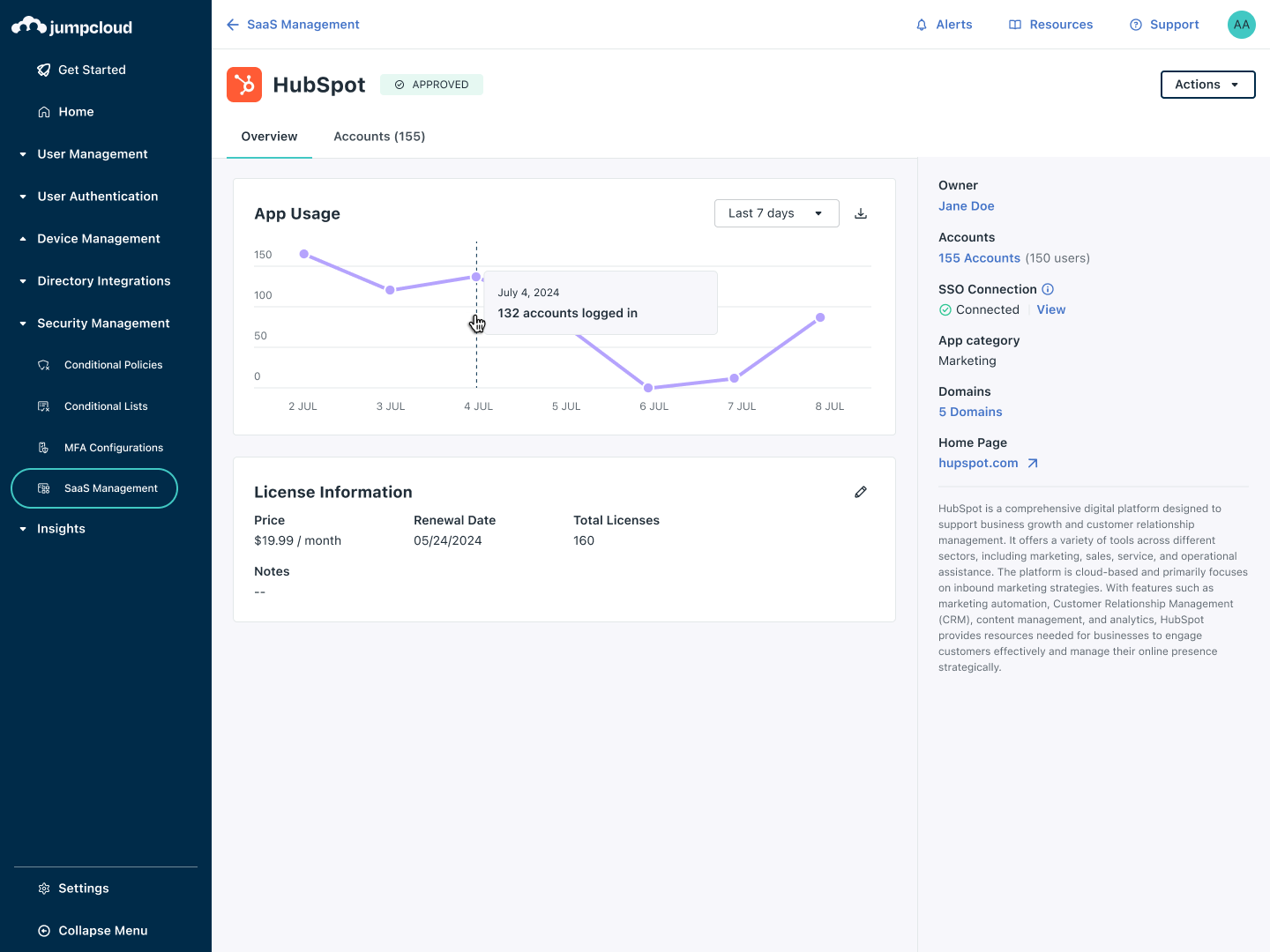Click the Collapse Menu arrow icon
The height and width of the screenshot is (952, 1270).
coord(43,931)
